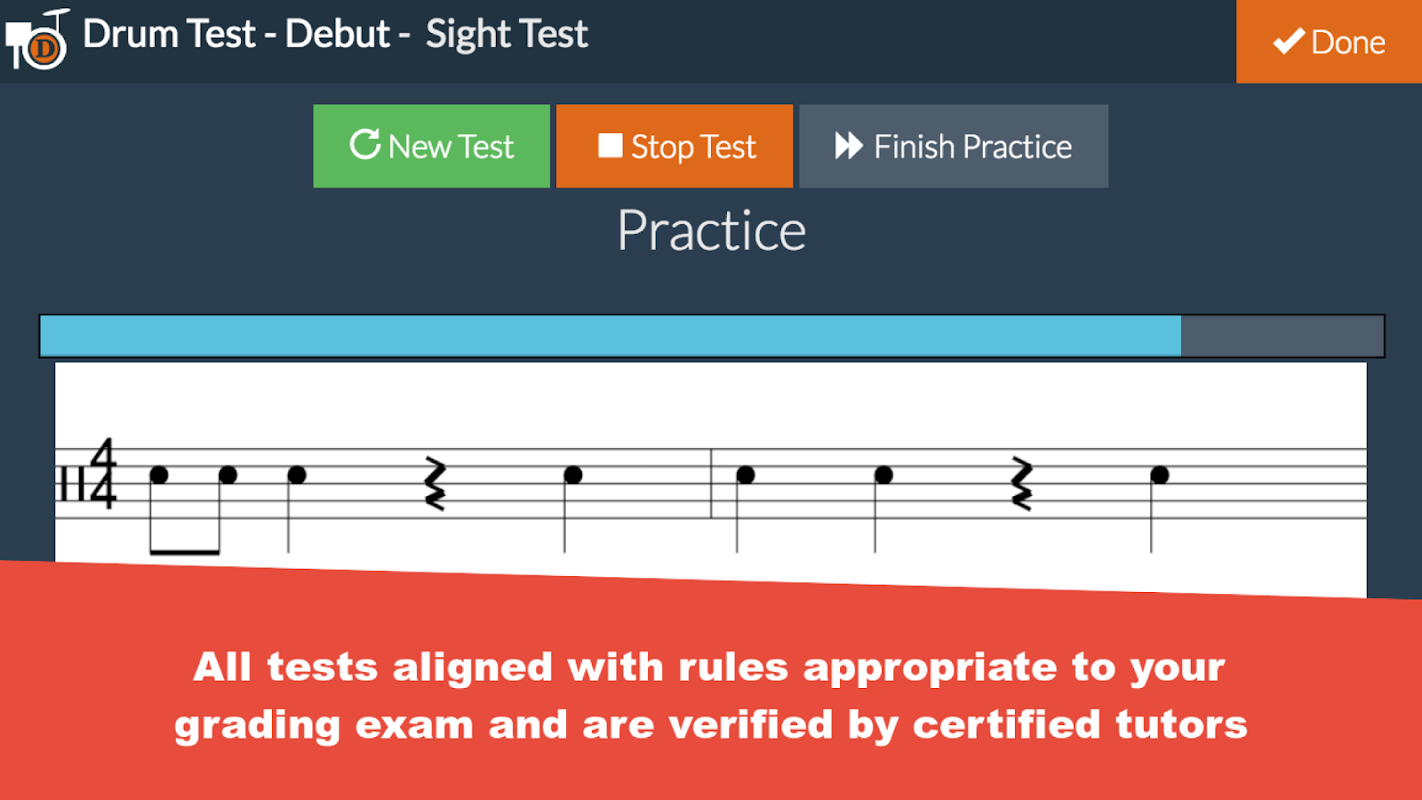Viewport: 1422px width, 800px height.
Task: Select the final note of the second measure
Action: (1159, 476)
